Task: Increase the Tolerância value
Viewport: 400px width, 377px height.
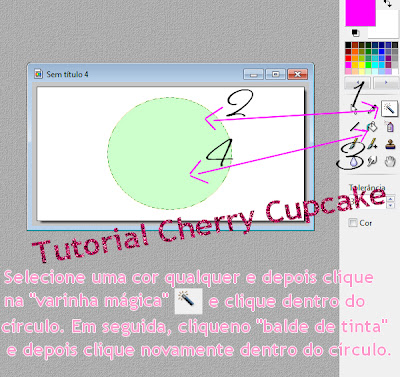Action: pos(390,199)
